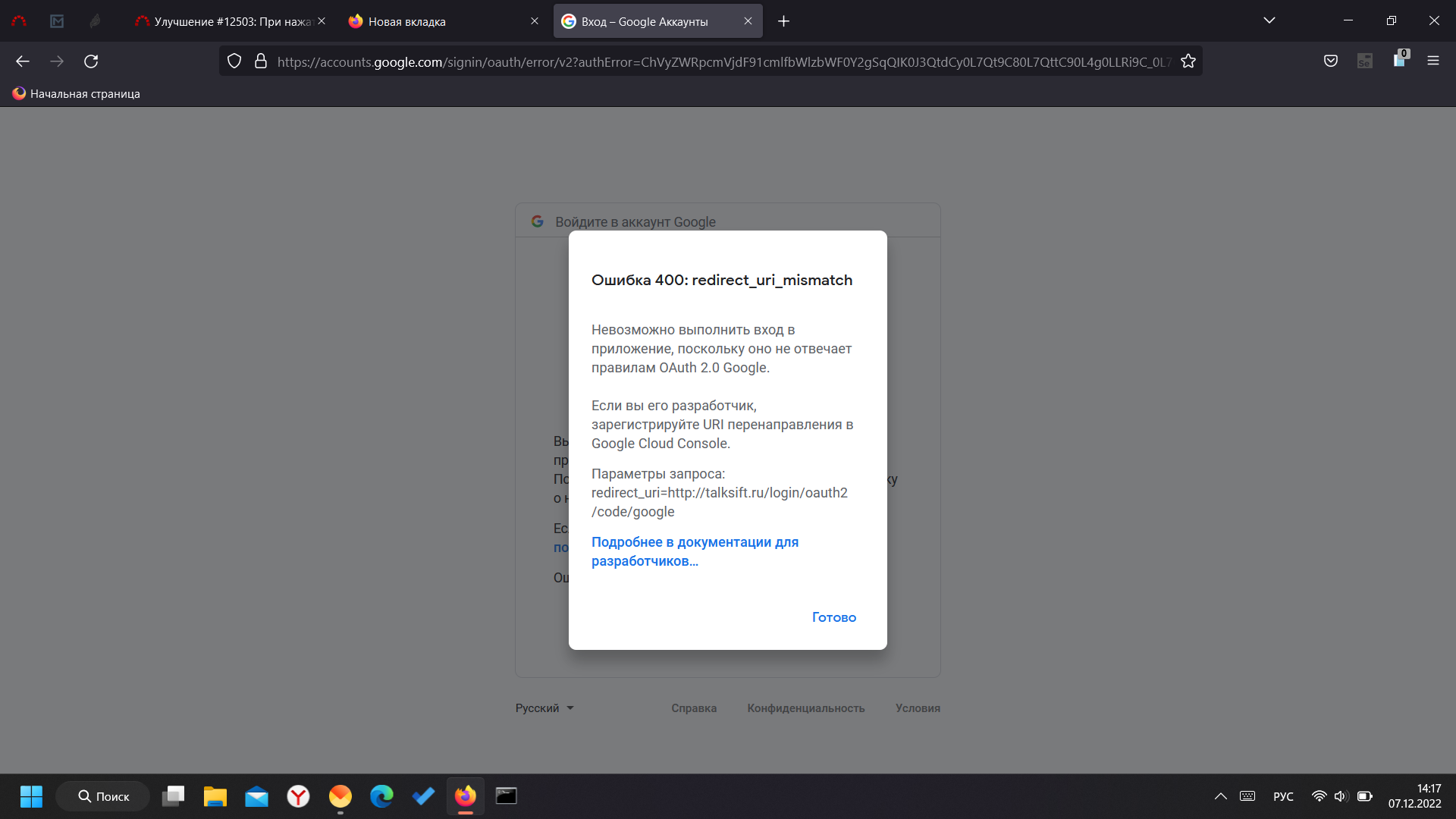Click the redirect_uri request parameter text

point(720,503)
